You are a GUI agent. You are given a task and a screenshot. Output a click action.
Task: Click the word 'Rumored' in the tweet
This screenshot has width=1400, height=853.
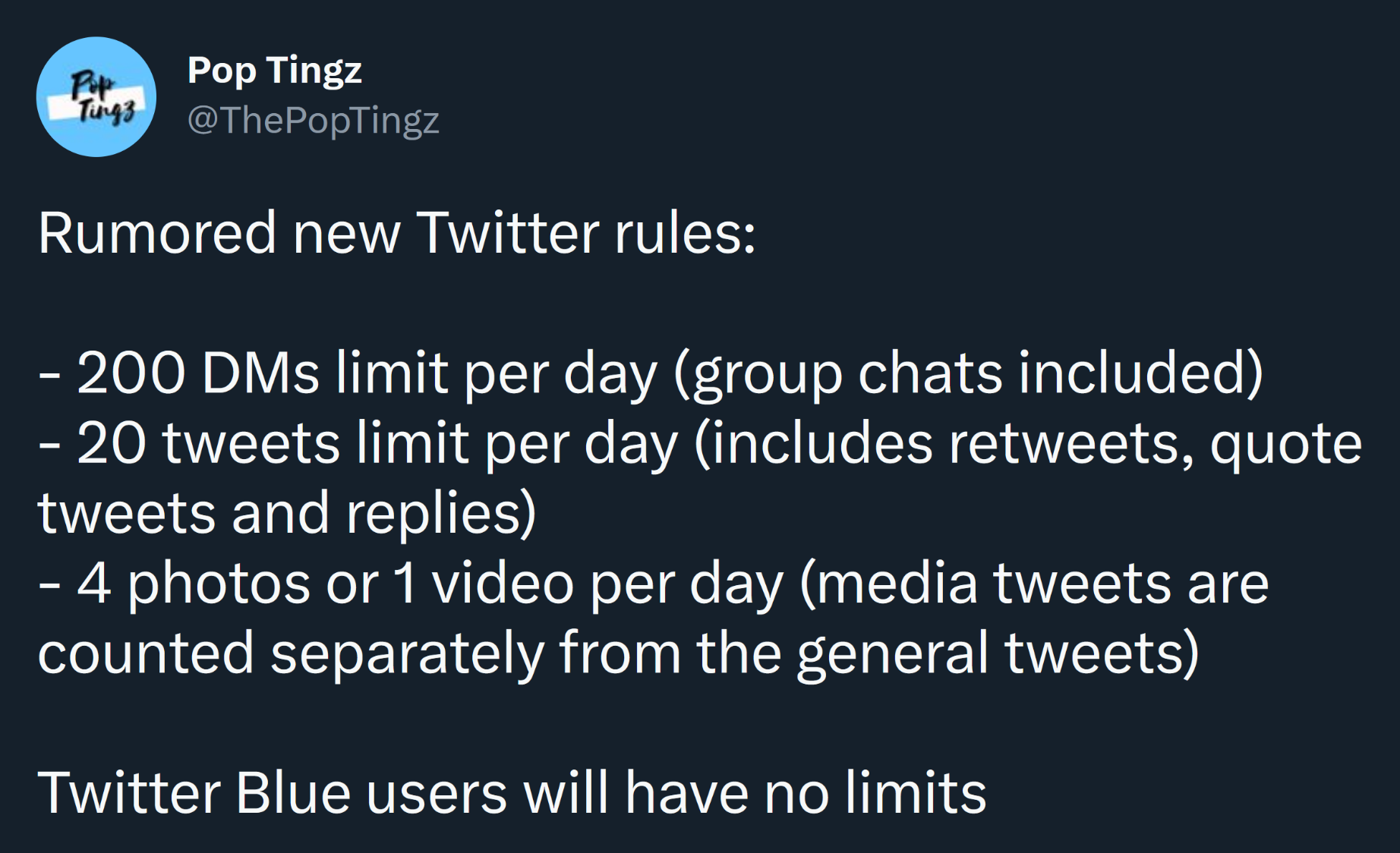point(157,233)
